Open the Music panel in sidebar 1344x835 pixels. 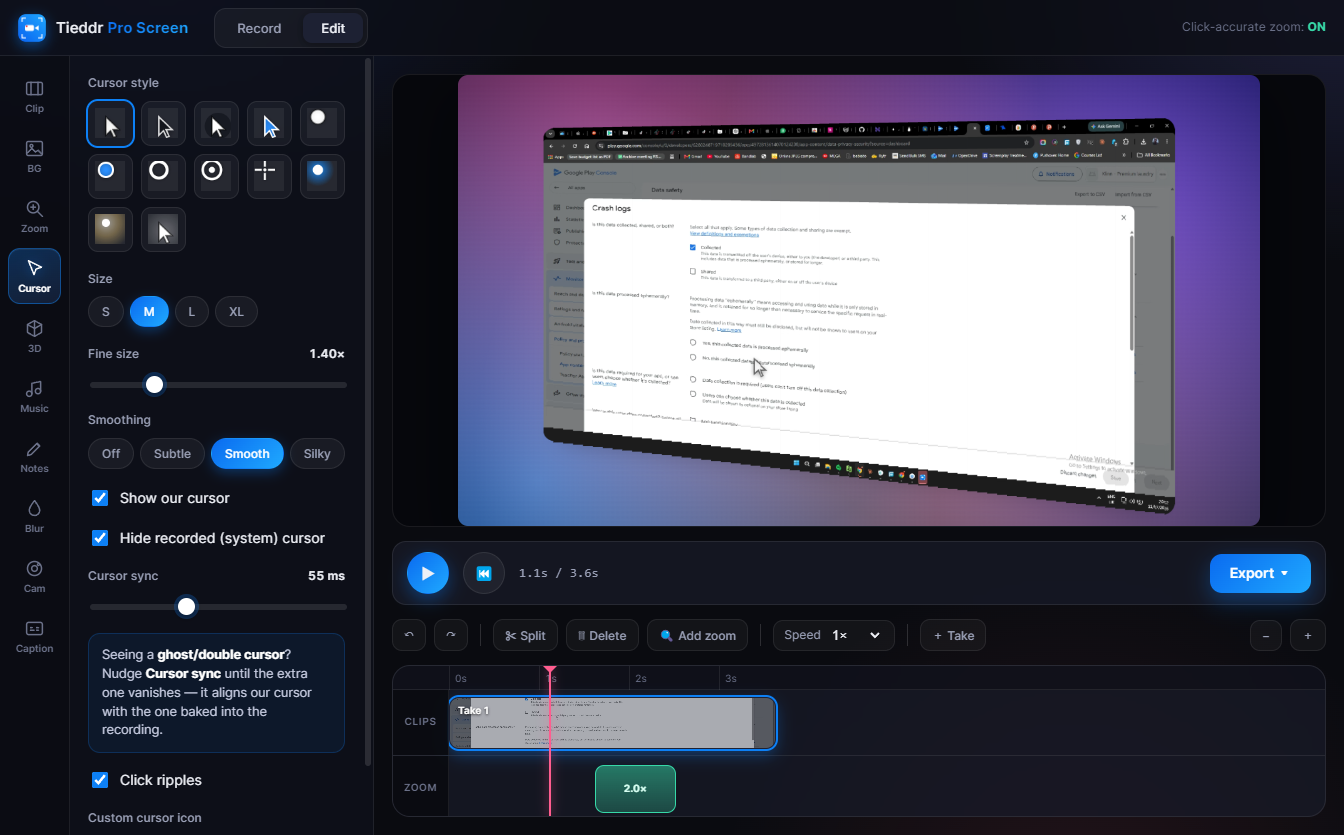[34, 396]
